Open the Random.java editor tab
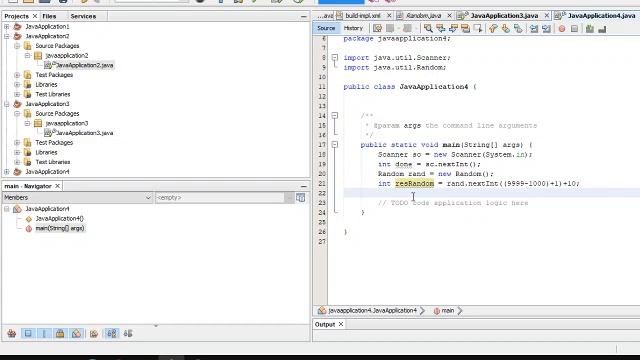 coord(423,16)
